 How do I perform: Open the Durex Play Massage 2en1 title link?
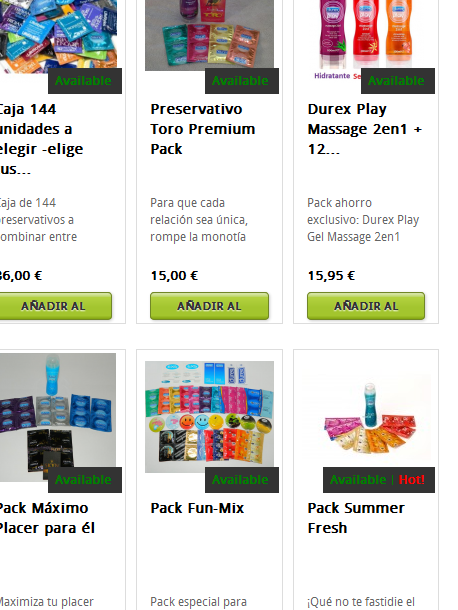point(365,129)
